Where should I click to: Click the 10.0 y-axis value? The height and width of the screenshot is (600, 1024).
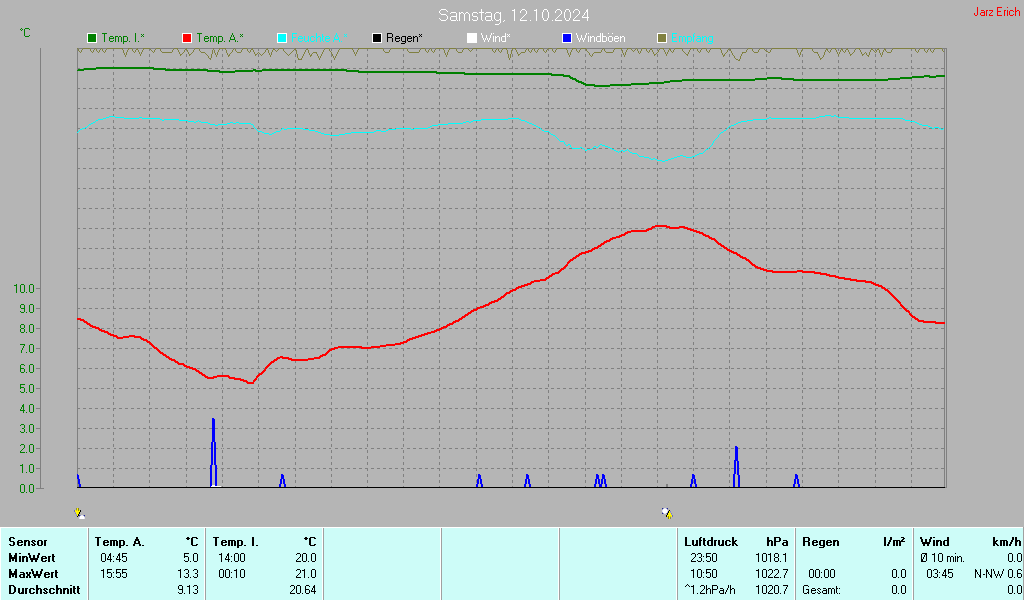pos(24,289)
